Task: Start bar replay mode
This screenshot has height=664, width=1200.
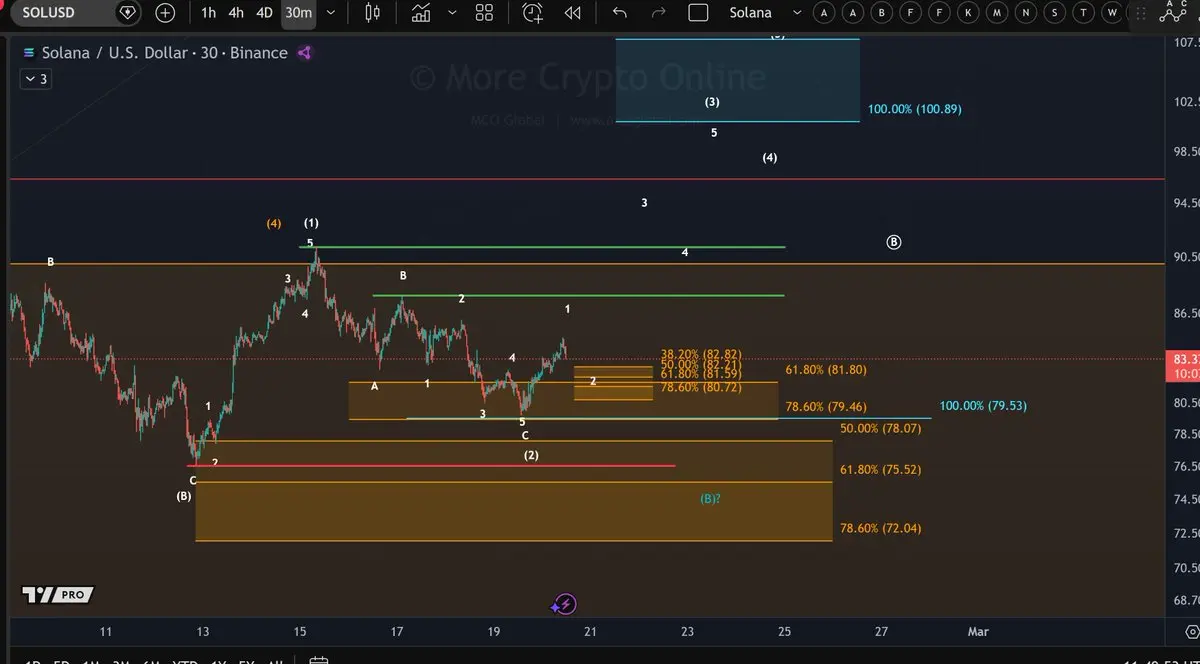Action: [572, 13]
